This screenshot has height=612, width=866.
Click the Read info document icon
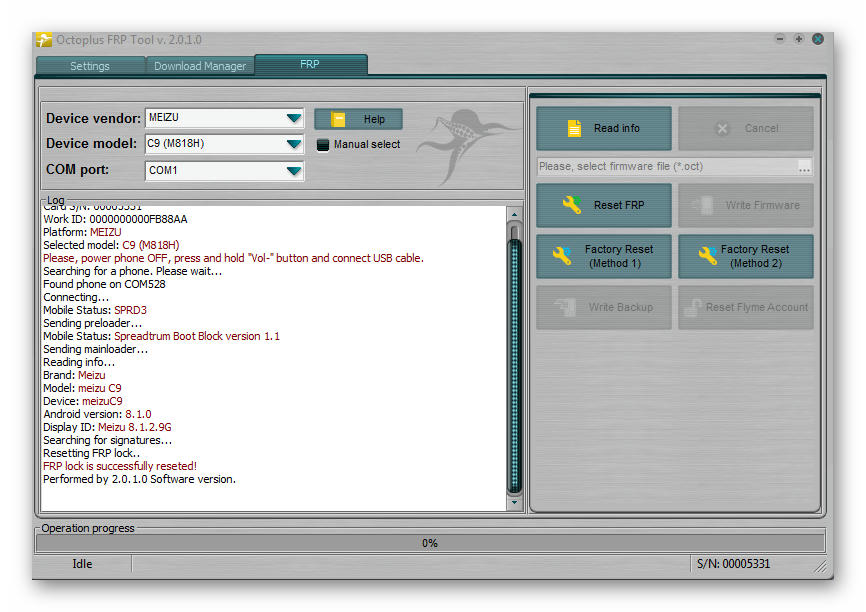click(x=574, y=128)
